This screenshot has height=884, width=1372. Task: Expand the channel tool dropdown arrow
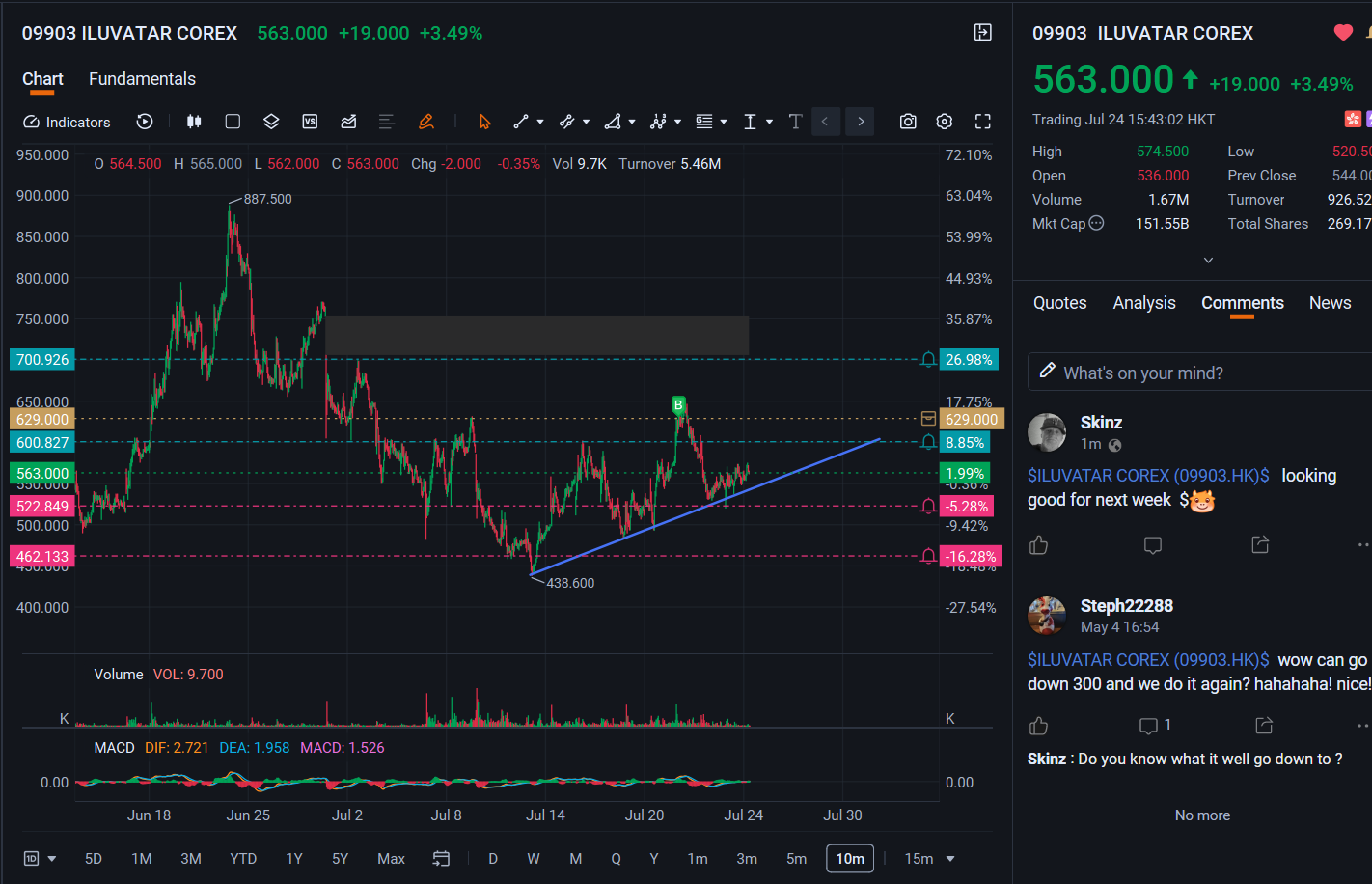click(586, 122)
